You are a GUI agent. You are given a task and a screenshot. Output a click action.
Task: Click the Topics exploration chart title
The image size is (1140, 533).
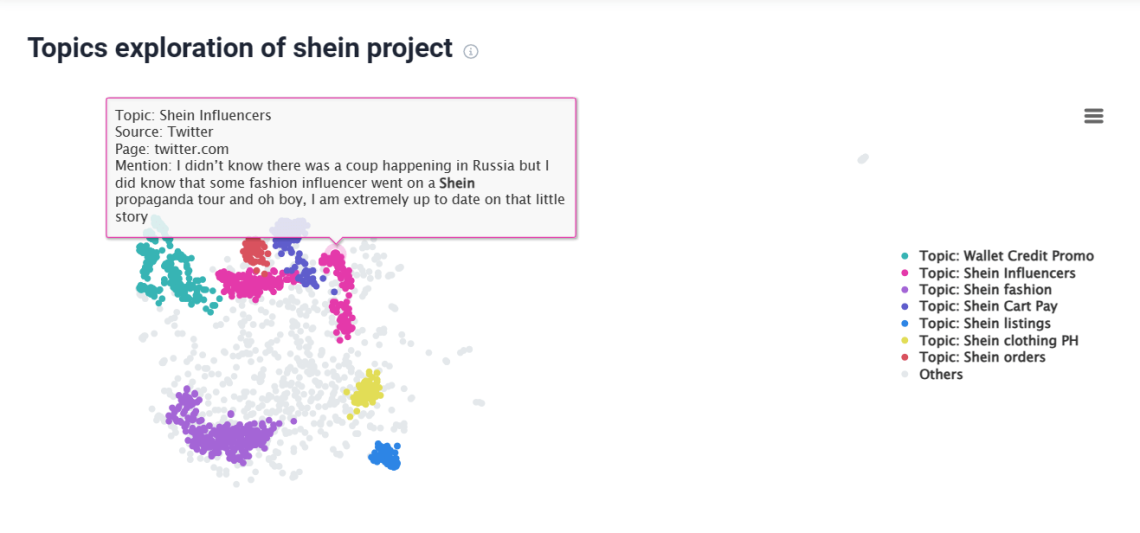pos(240,48)
